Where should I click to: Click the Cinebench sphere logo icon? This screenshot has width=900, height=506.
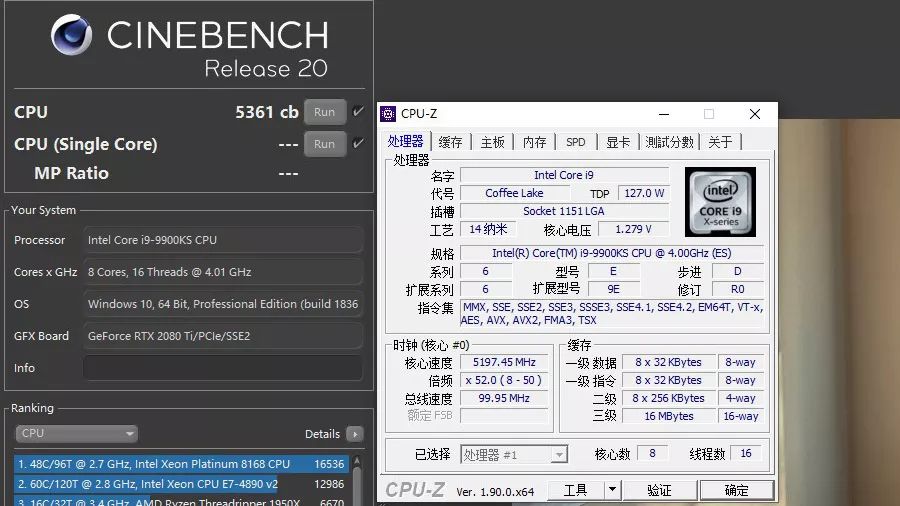71,35
